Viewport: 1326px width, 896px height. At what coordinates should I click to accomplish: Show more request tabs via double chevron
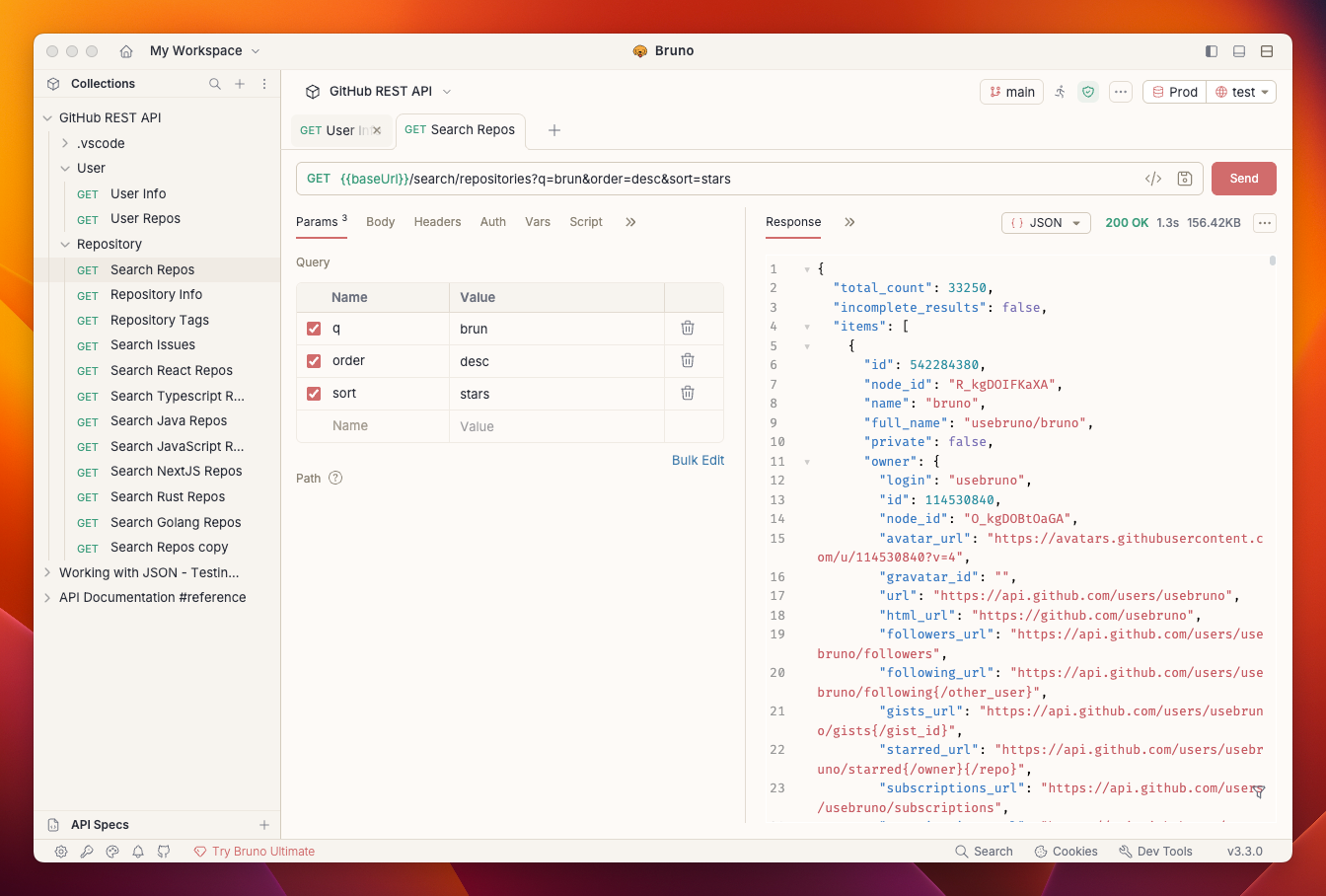tap(630, 222)
